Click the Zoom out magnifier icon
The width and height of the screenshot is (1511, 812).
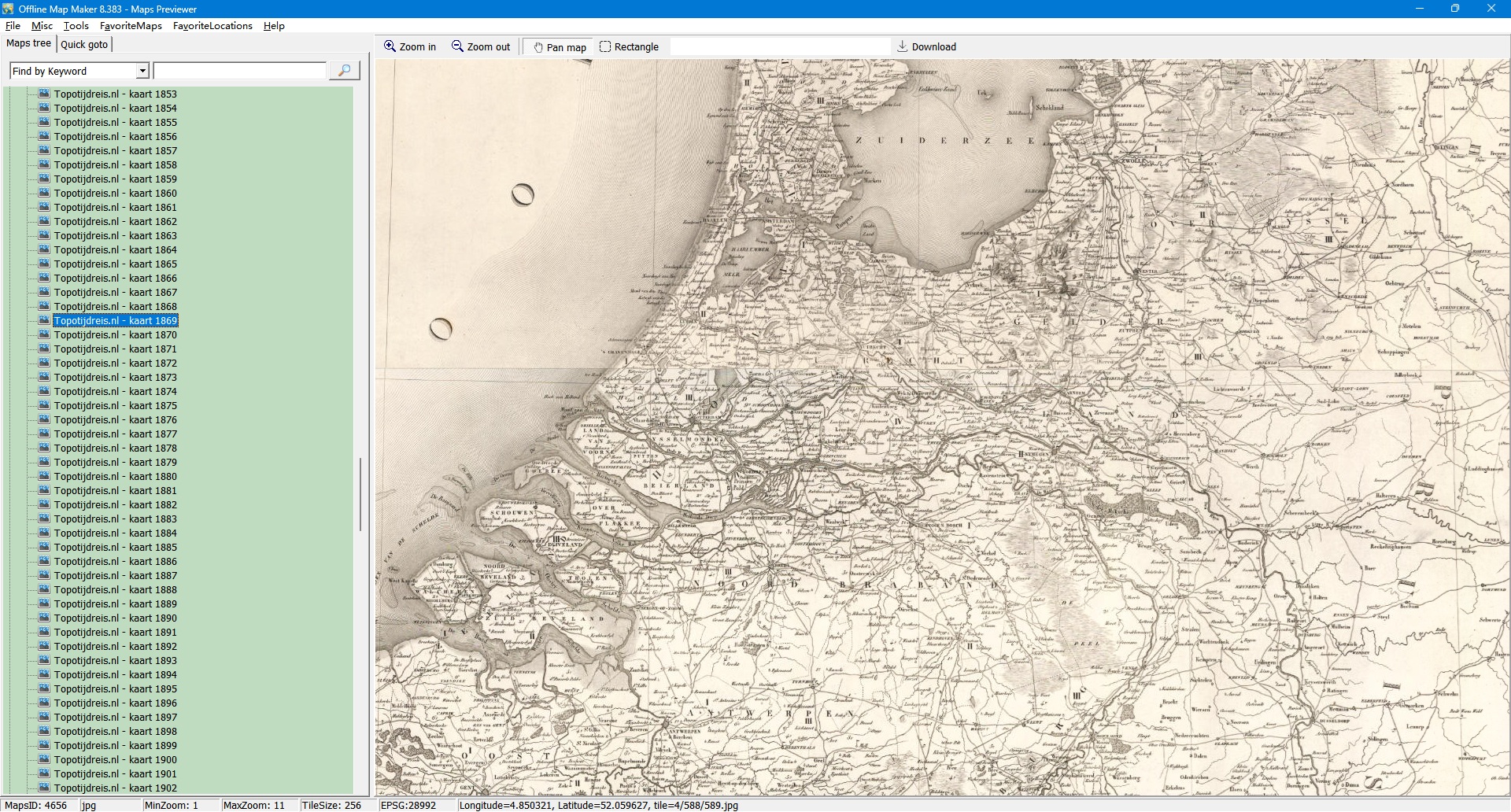[x=457, y=46]
